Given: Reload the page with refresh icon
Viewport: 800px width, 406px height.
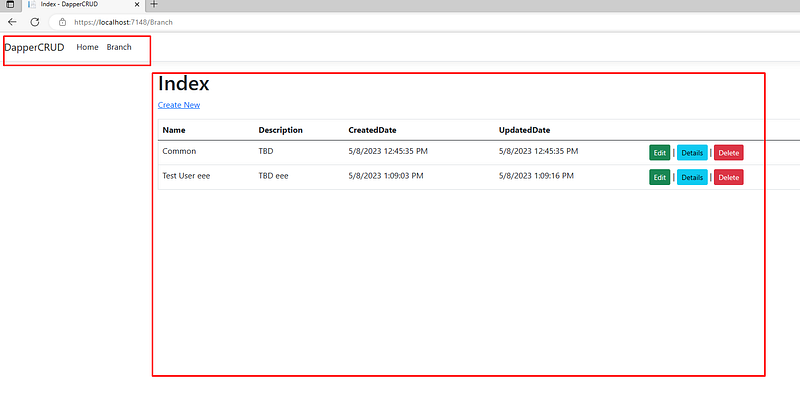Looking at the screenshot, I should coord(35,22).
